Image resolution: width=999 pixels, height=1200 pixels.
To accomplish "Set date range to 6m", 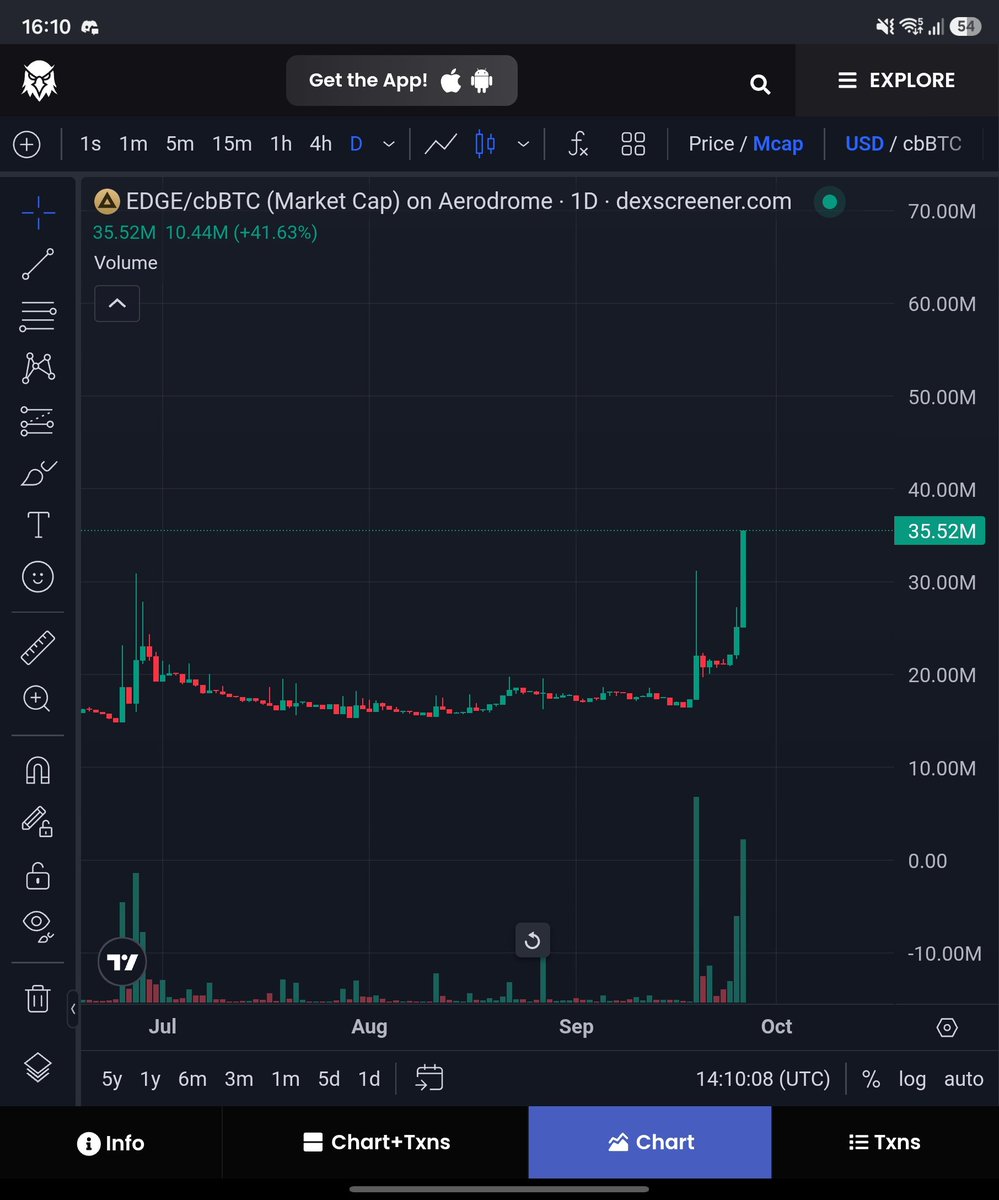I will click(x=192, y=1079).
